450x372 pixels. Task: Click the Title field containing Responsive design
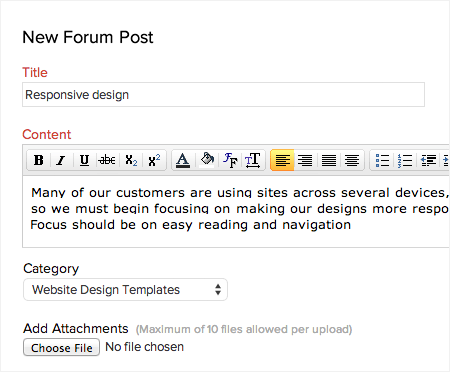tap(223, 95)
